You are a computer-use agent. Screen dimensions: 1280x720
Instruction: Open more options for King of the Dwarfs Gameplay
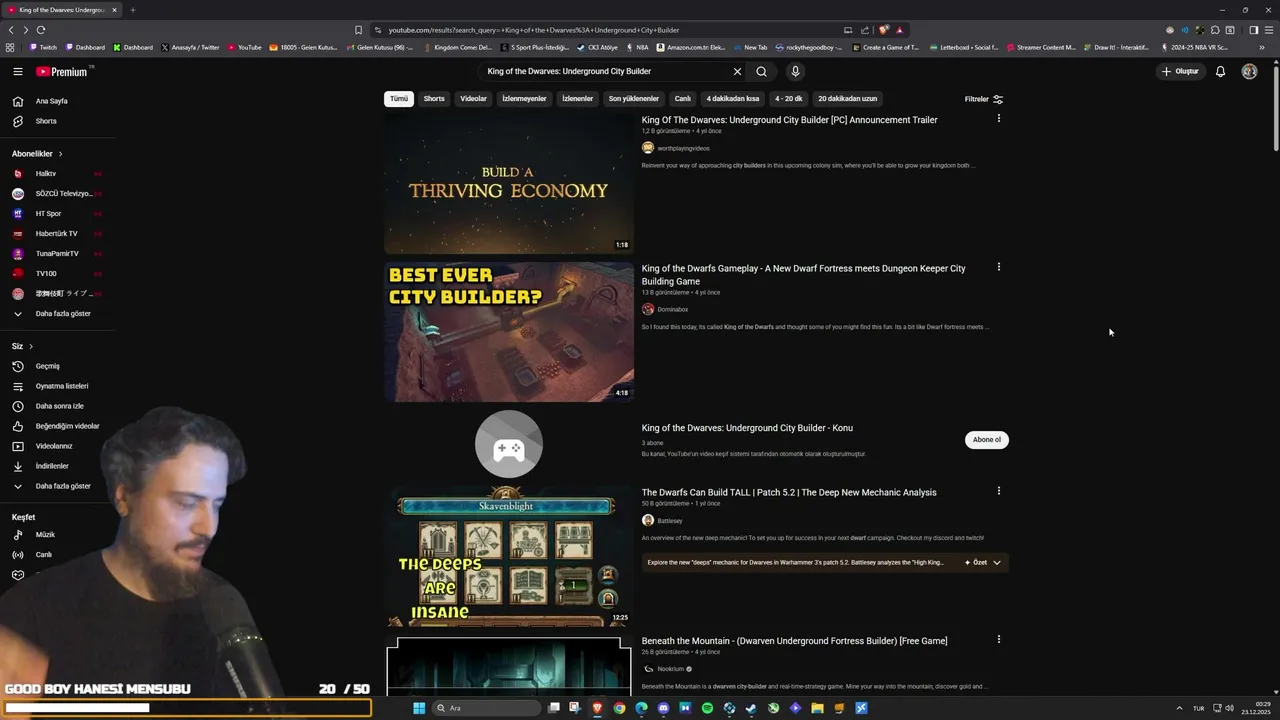coord(998,267)
